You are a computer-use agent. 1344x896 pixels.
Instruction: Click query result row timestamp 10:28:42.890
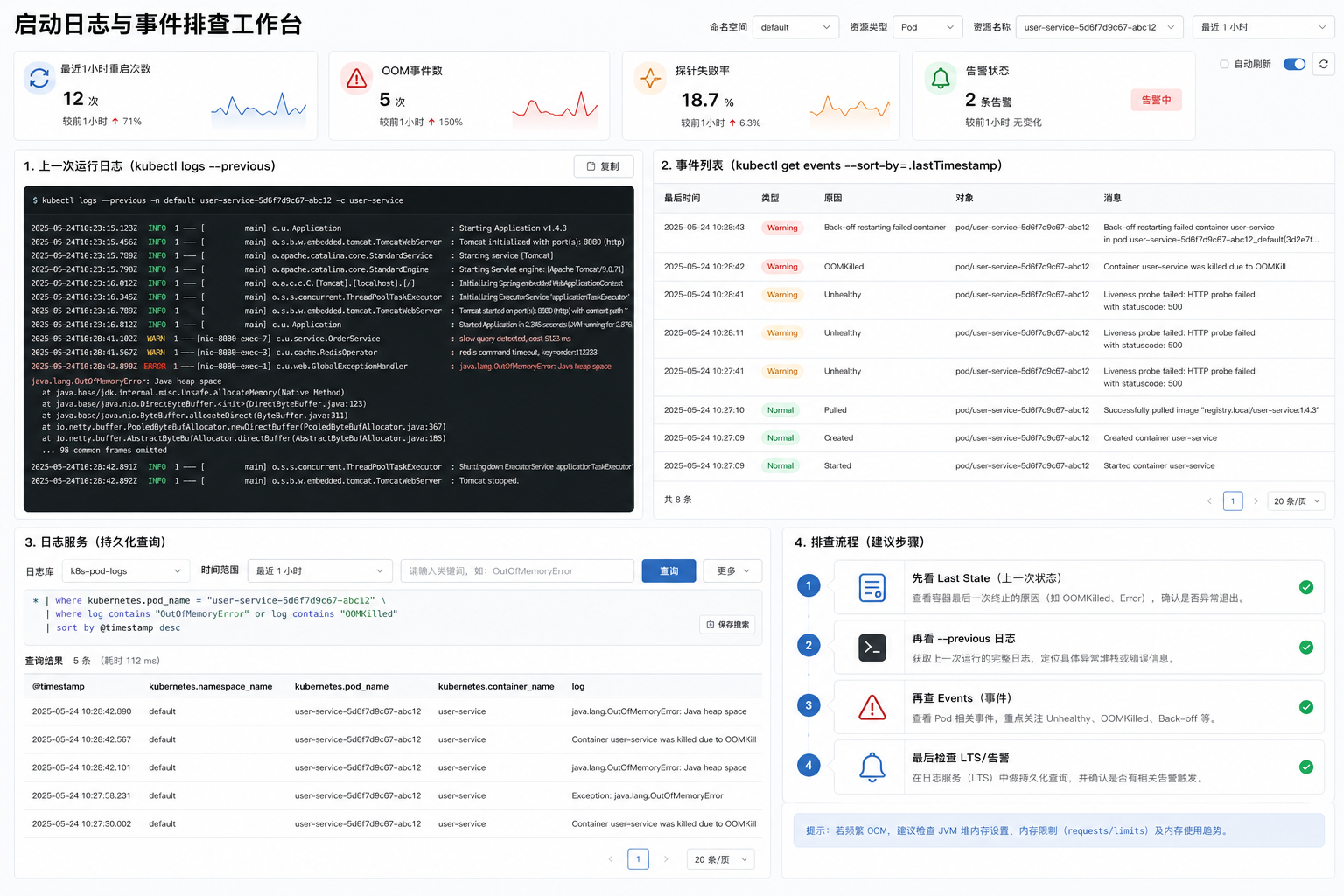81,711
